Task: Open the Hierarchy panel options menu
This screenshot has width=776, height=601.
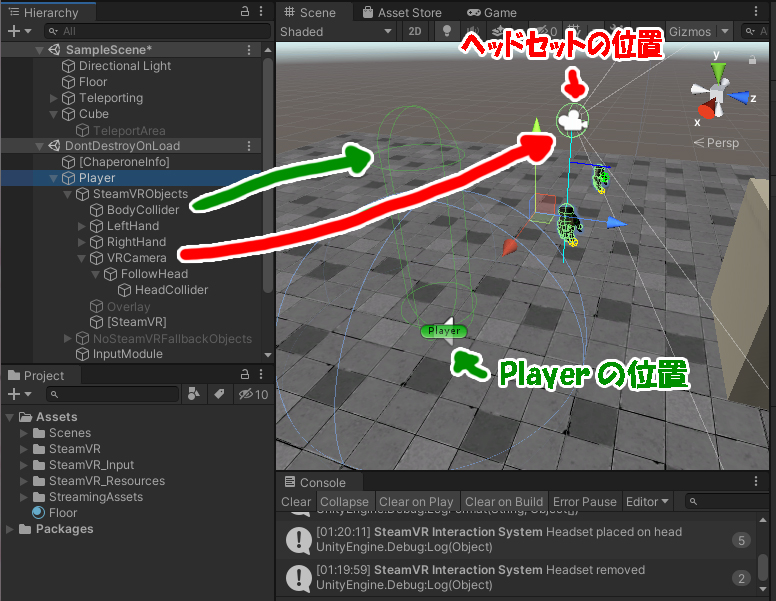Action: point(261,11)
